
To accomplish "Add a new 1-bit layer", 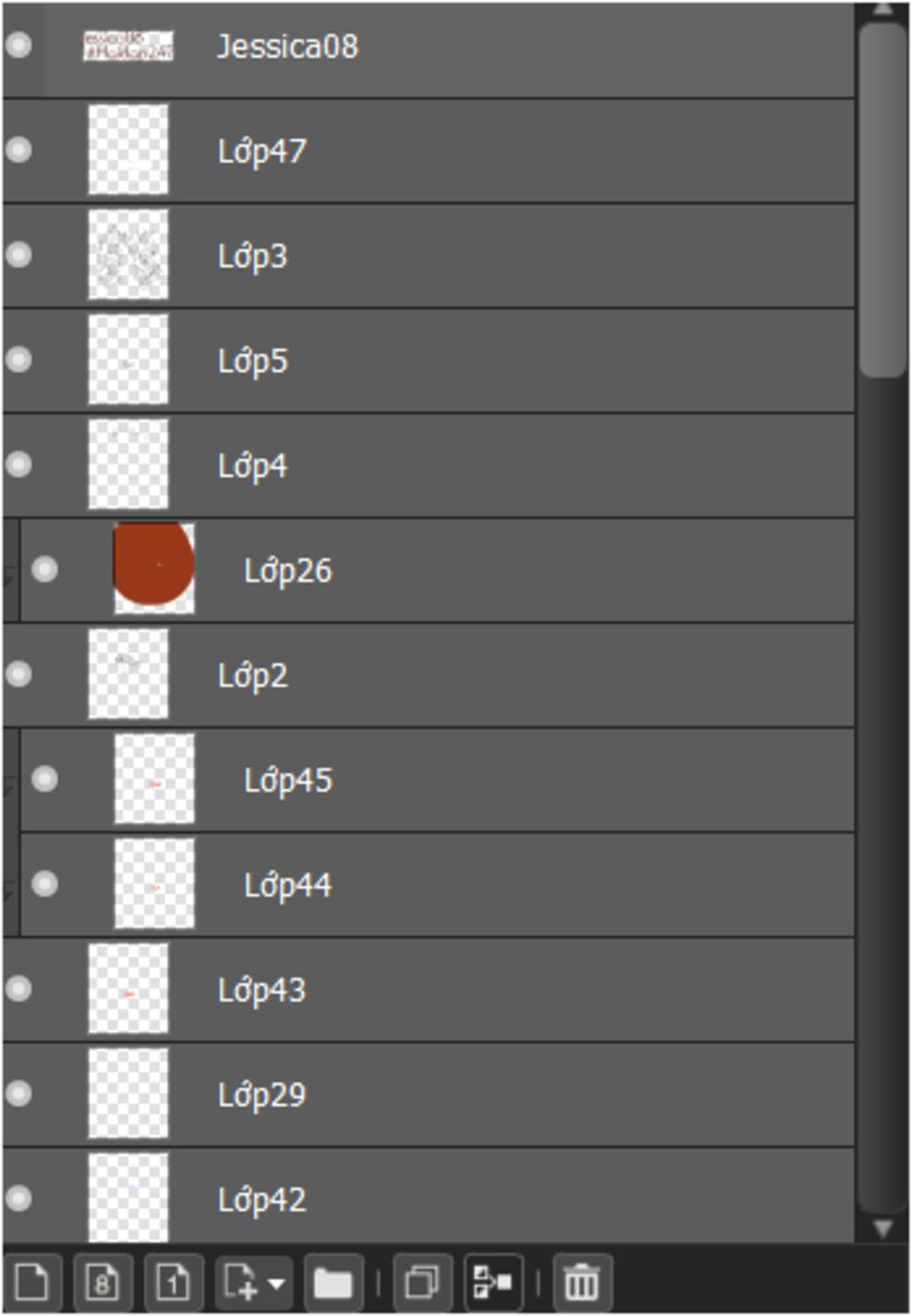I will (x=174, y=1283).
